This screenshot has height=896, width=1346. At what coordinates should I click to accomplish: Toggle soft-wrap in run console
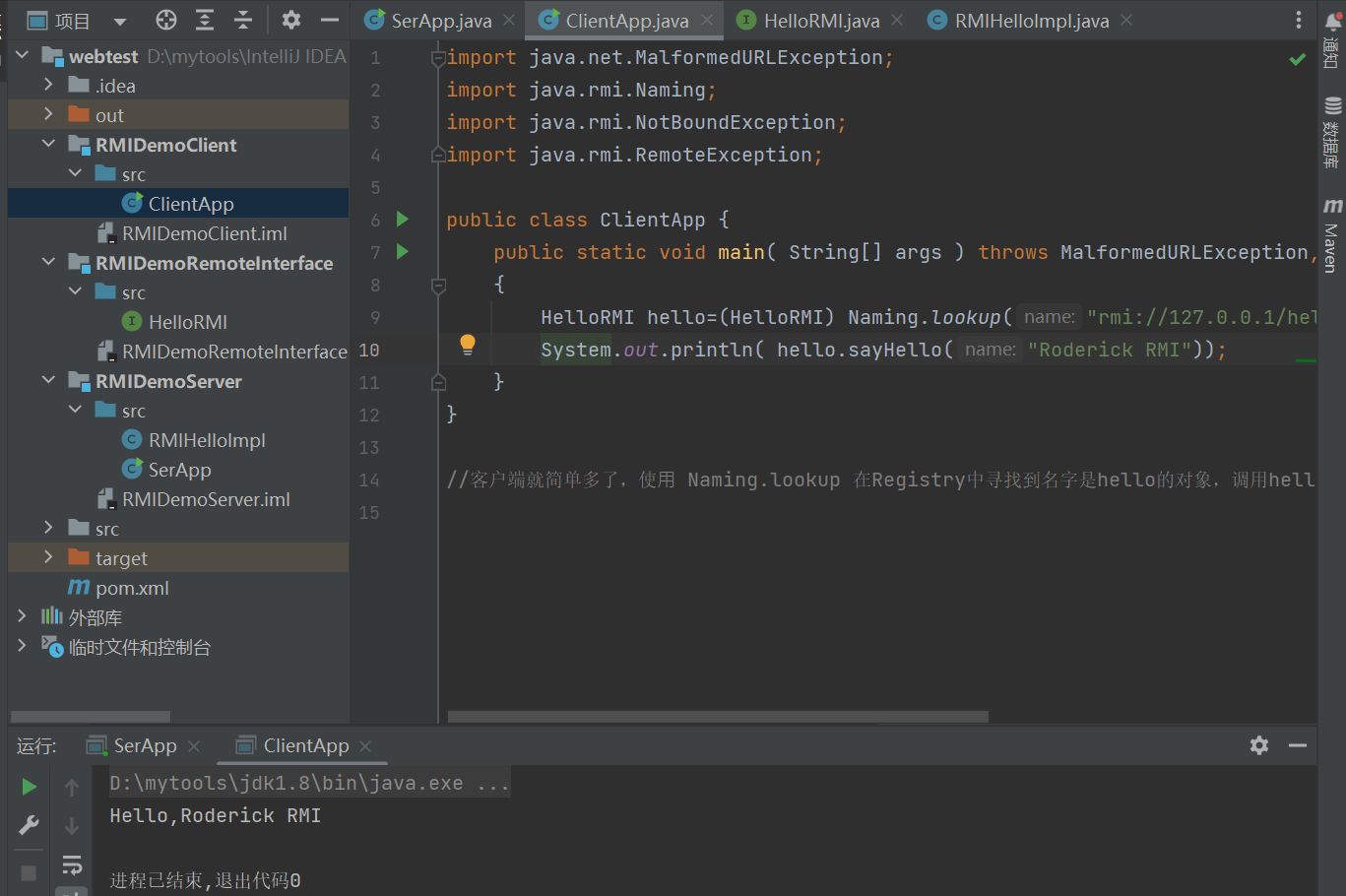pyautogui.click(x=71, y=864)
